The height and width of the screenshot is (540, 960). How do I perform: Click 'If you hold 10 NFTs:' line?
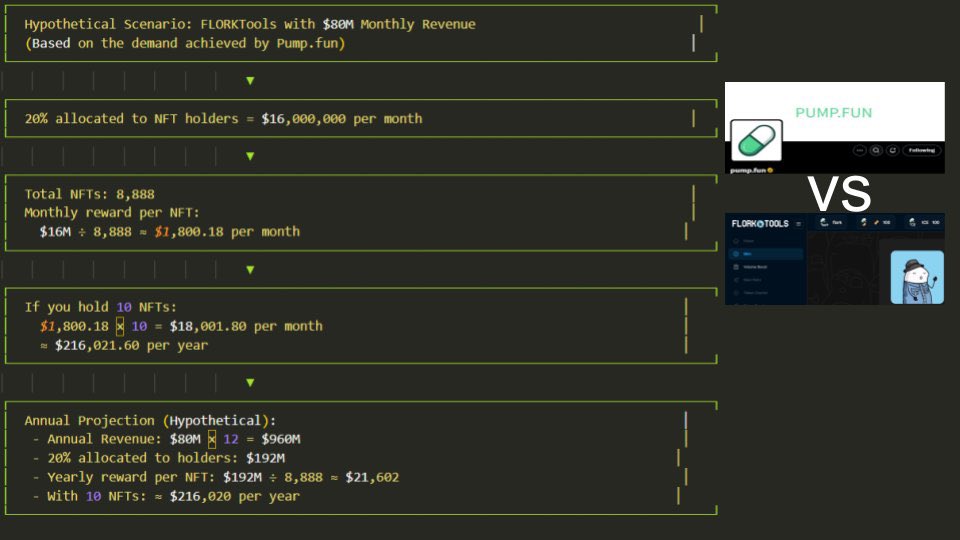100,307
